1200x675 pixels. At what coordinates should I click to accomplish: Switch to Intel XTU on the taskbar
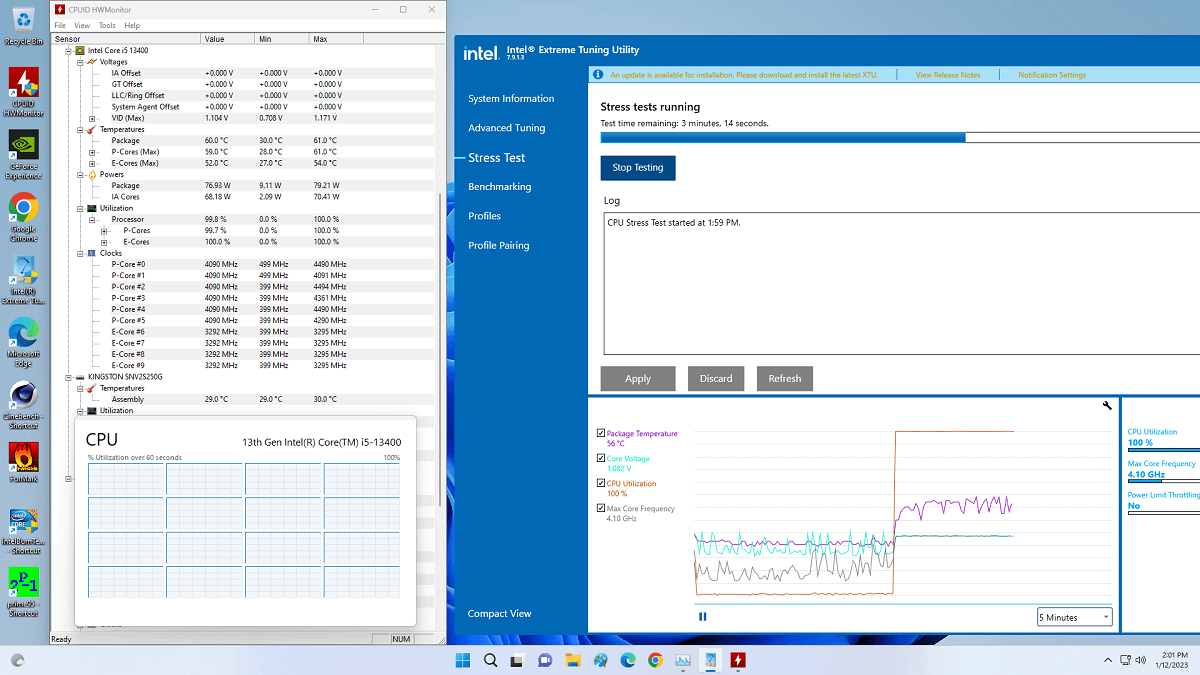710,660
